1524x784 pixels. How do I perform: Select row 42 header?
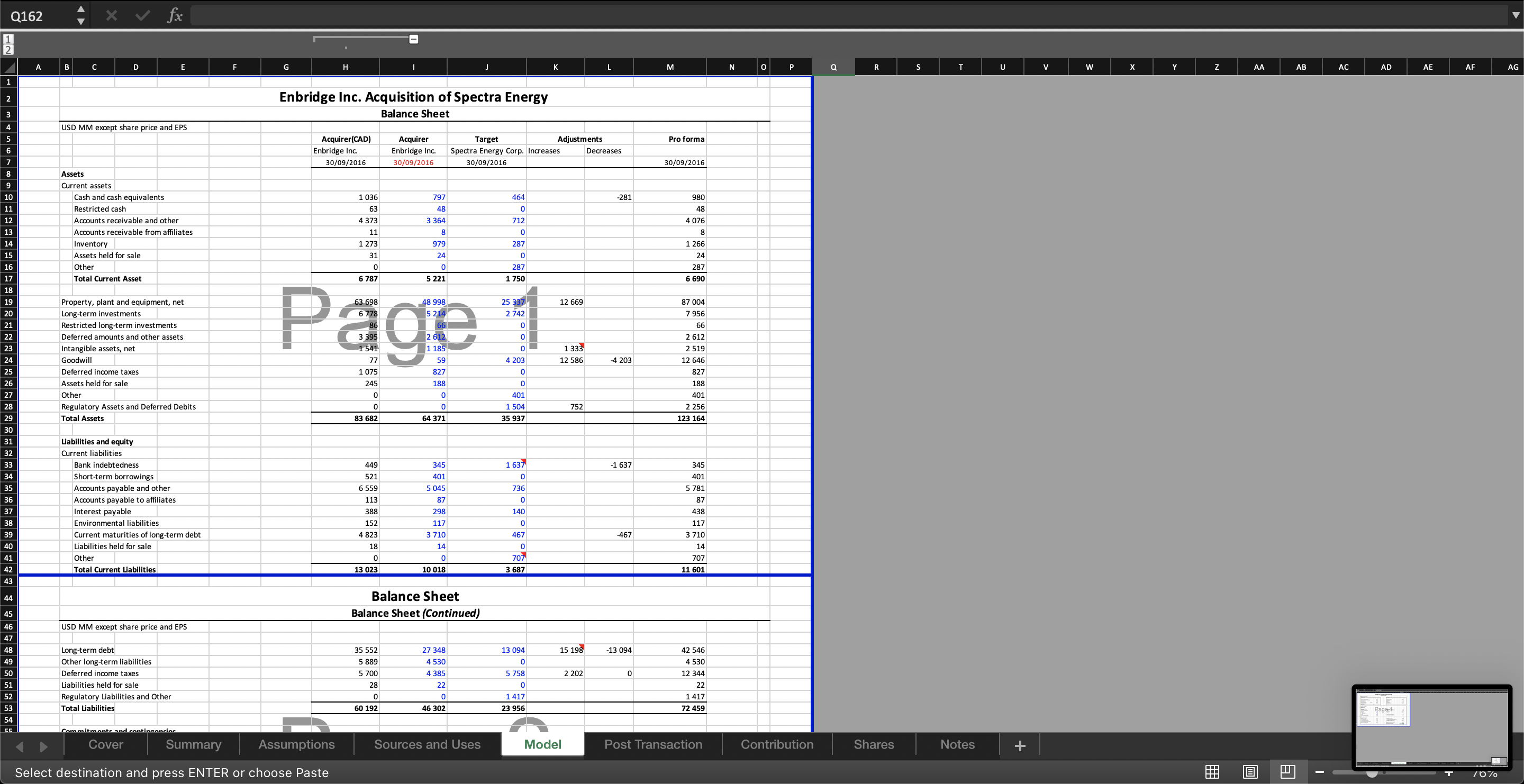tap(8, 569)
